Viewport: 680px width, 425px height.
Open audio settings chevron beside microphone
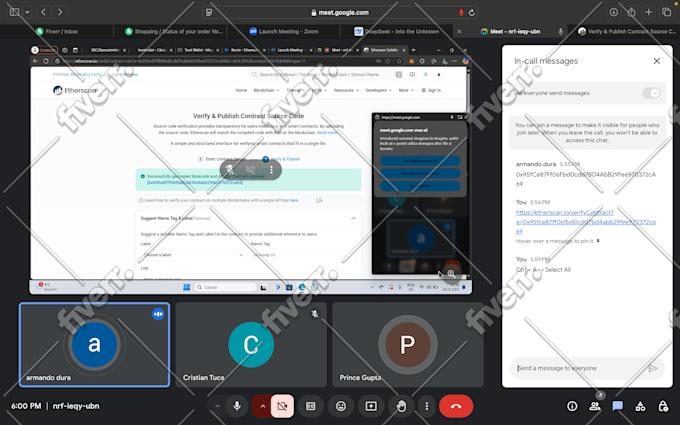tap(217, 406)
